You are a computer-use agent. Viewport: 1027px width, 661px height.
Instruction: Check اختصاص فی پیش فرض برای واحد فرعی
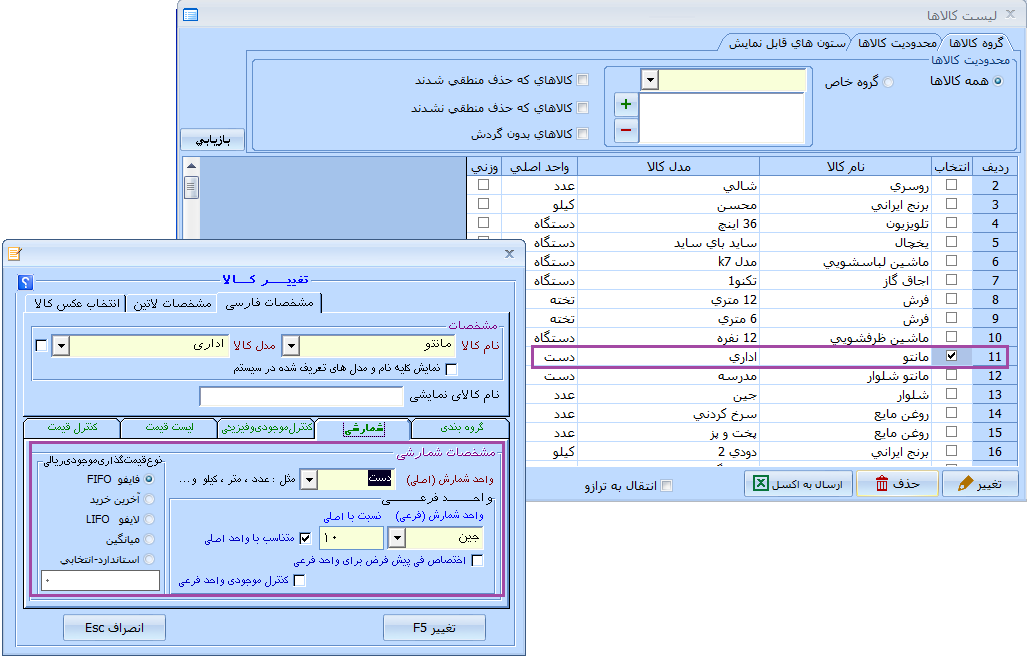[477, 560]
